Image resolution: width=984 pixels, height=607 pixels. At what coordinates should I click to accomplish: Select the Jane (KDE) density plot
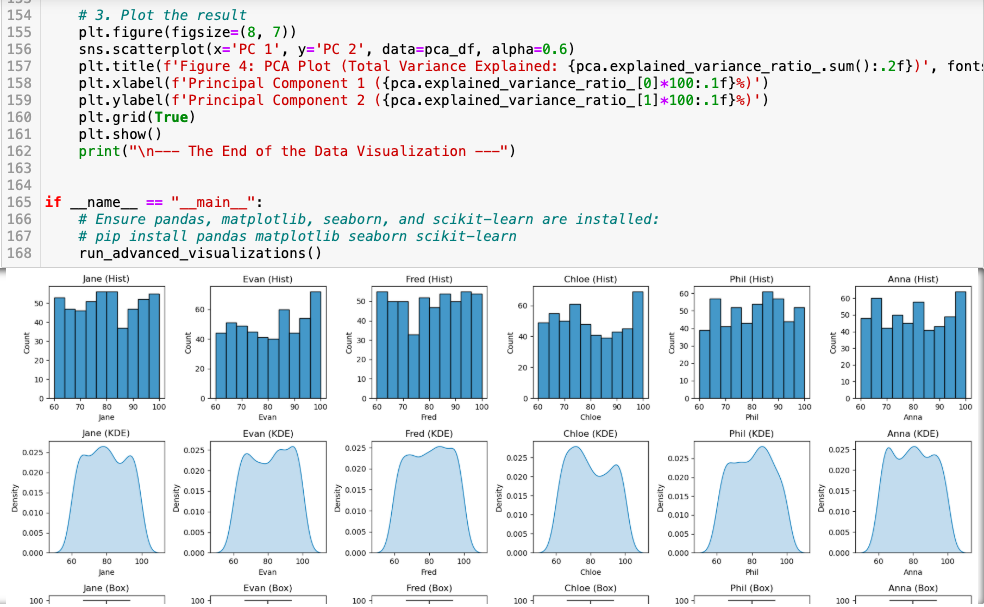pos(106,495)
